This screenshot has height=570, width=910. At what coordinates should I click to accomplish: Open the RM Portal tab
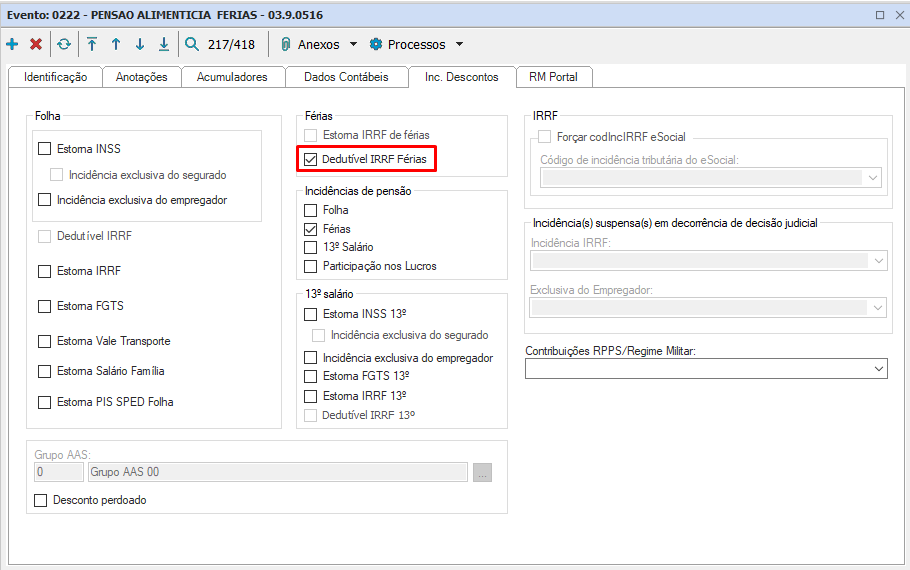554,77
